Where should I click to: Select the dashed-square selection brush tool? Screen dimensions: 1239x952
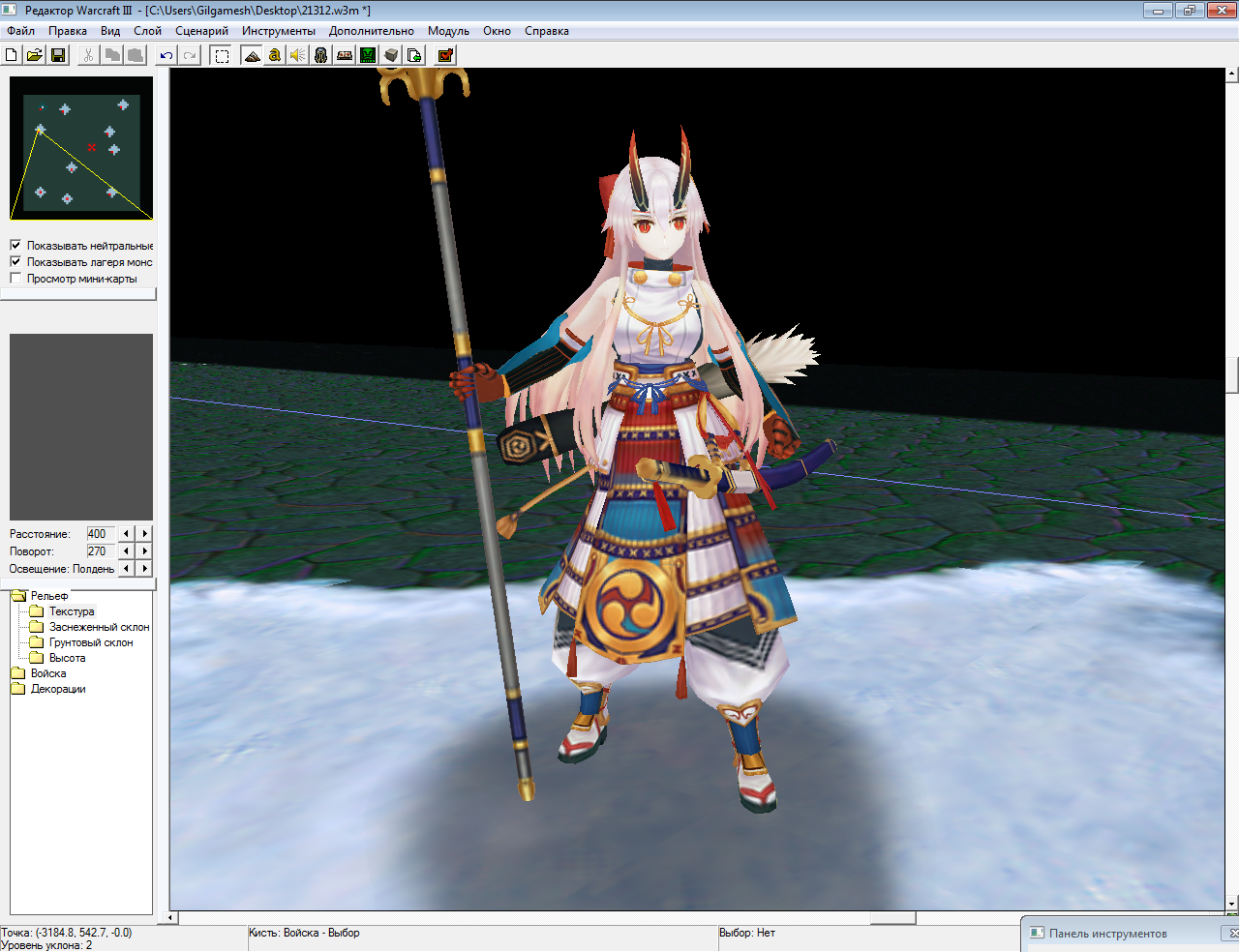pos(222,55)
